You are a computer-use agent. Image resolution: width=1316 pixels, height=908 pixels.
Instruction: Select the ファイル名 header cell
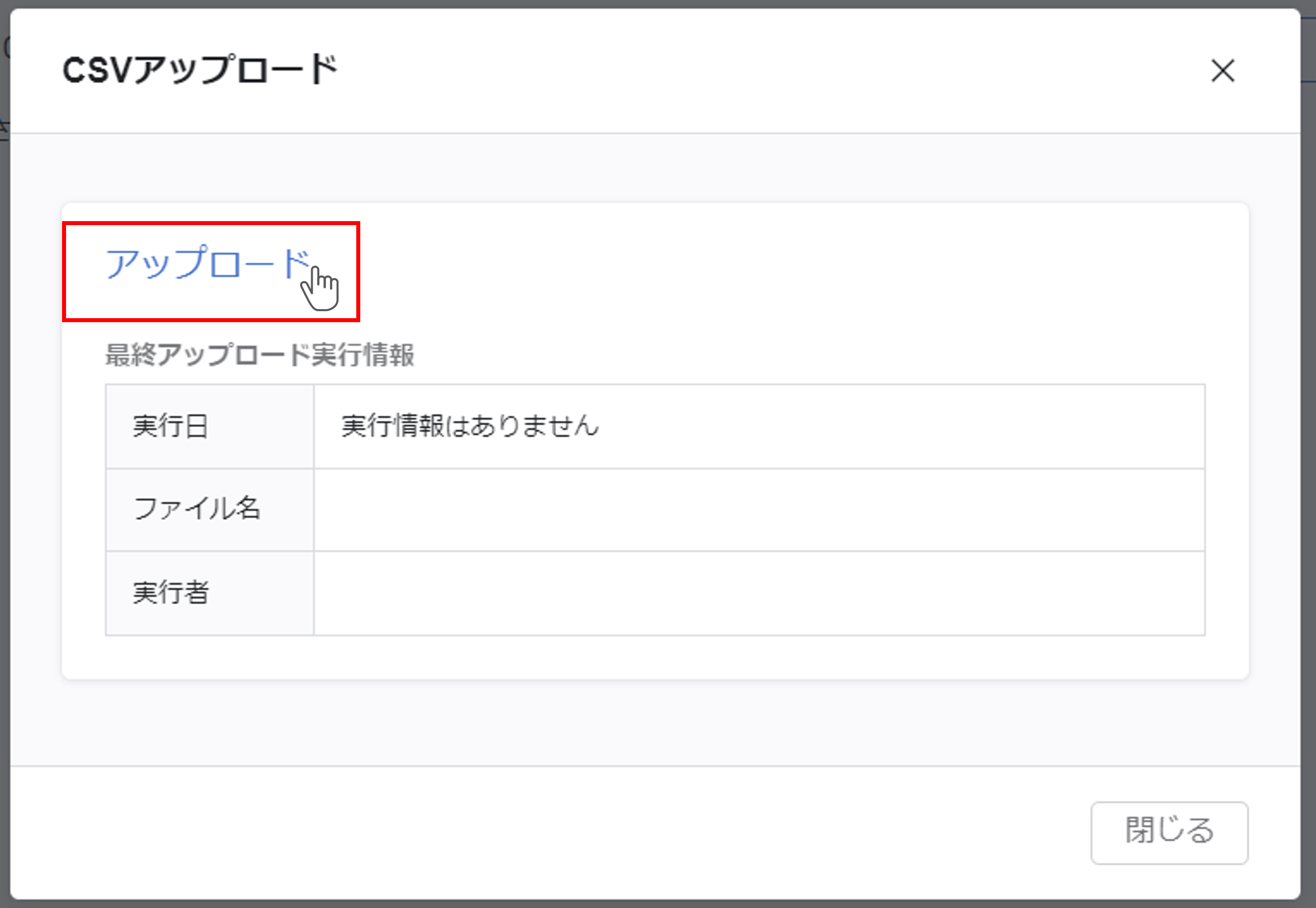[209, 509]
